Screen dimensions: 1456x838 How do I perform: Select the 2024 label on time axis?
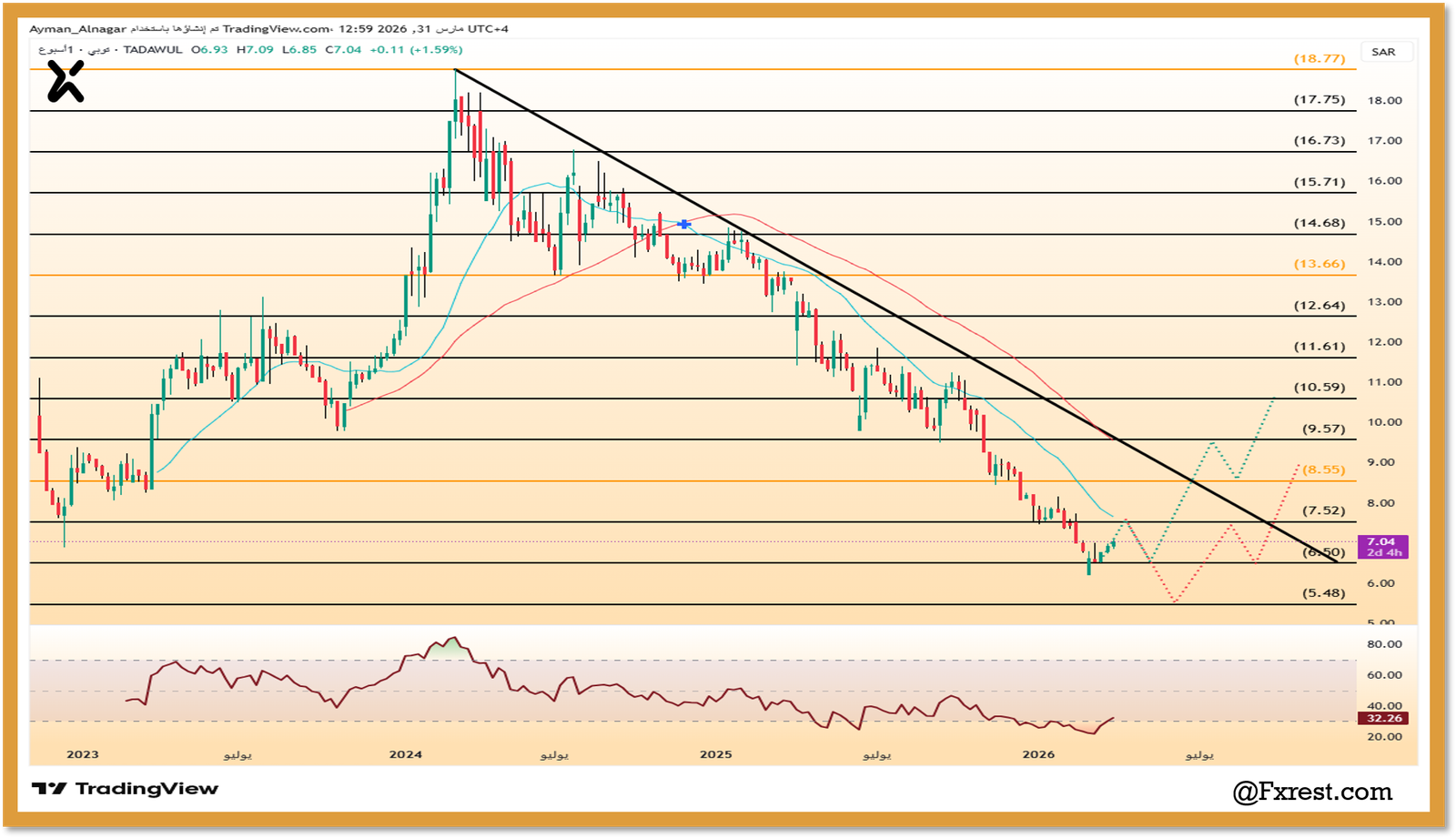(x=405, y=754)
